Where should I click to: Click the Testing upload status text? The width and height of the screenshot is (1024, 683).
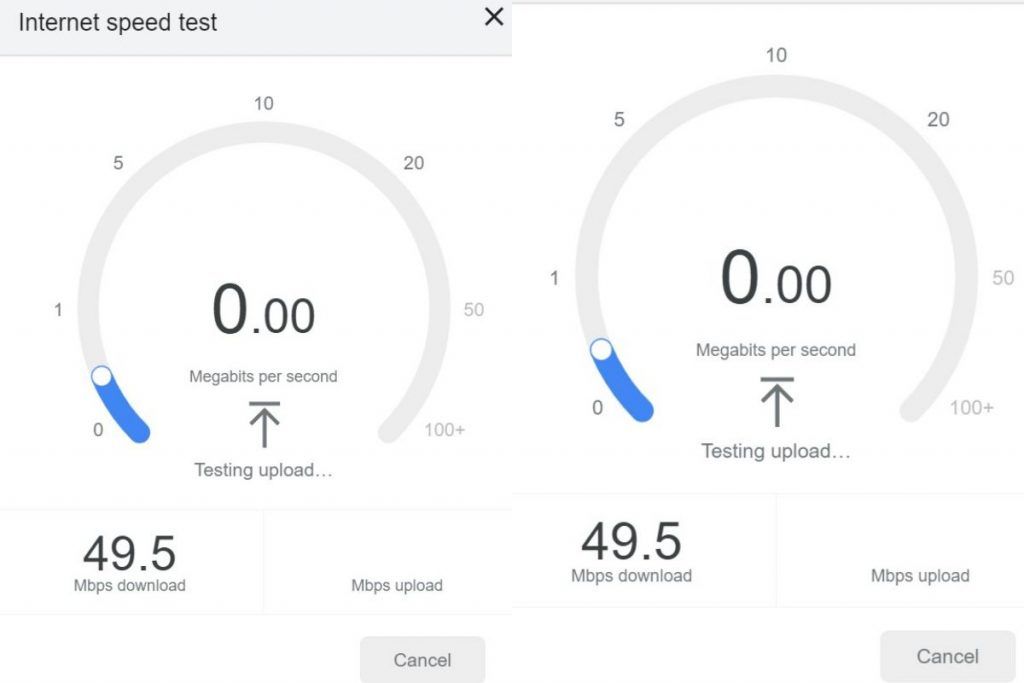click(x=262, y=470)
